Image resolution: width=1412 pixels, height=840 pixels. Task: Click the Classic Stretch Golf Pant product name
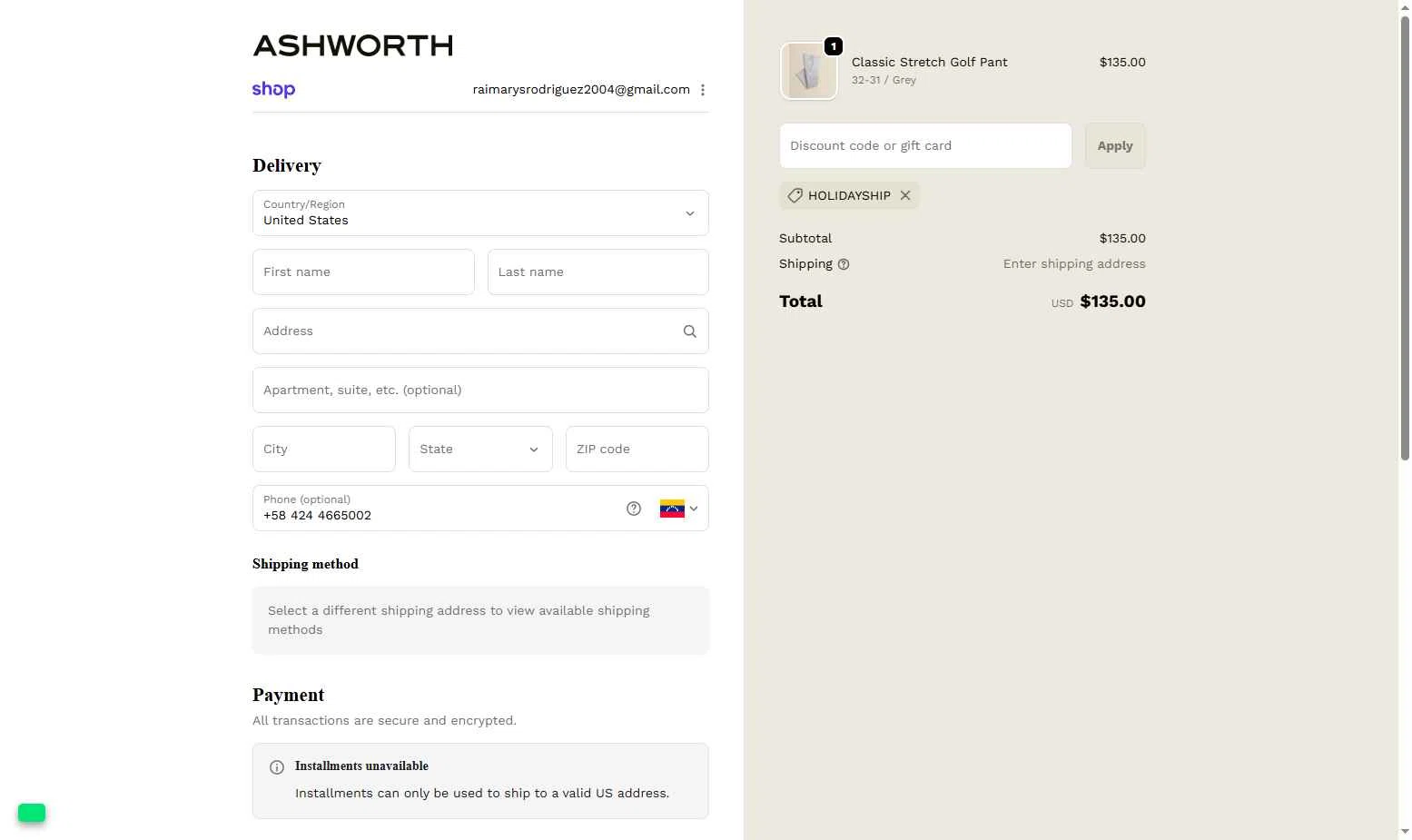click(930, 62)
